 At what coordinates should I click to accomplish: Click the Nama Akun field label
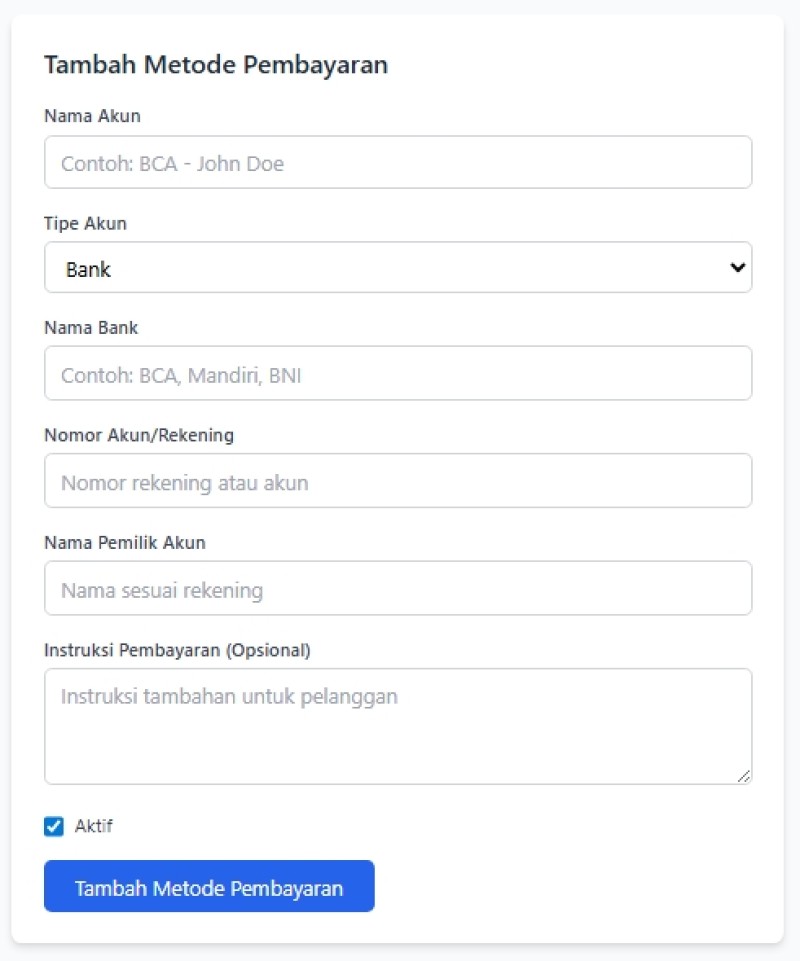pos(91,116)
